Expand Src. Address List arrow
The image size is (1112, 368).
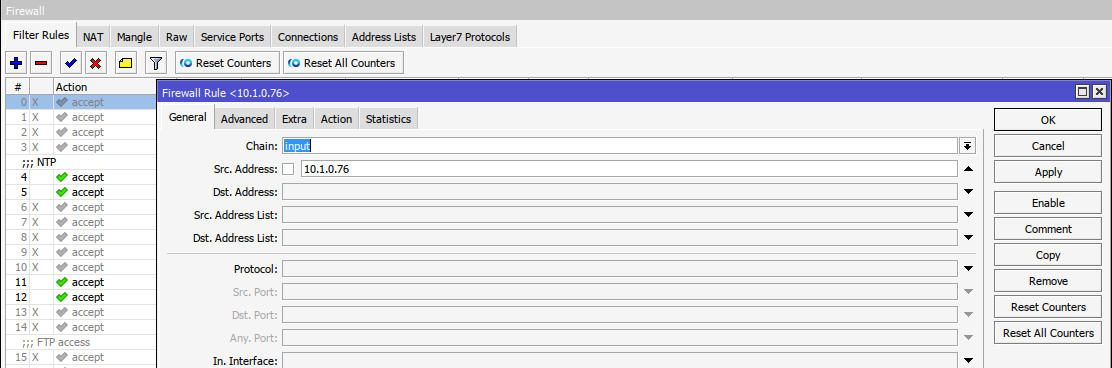pos(969,214)
